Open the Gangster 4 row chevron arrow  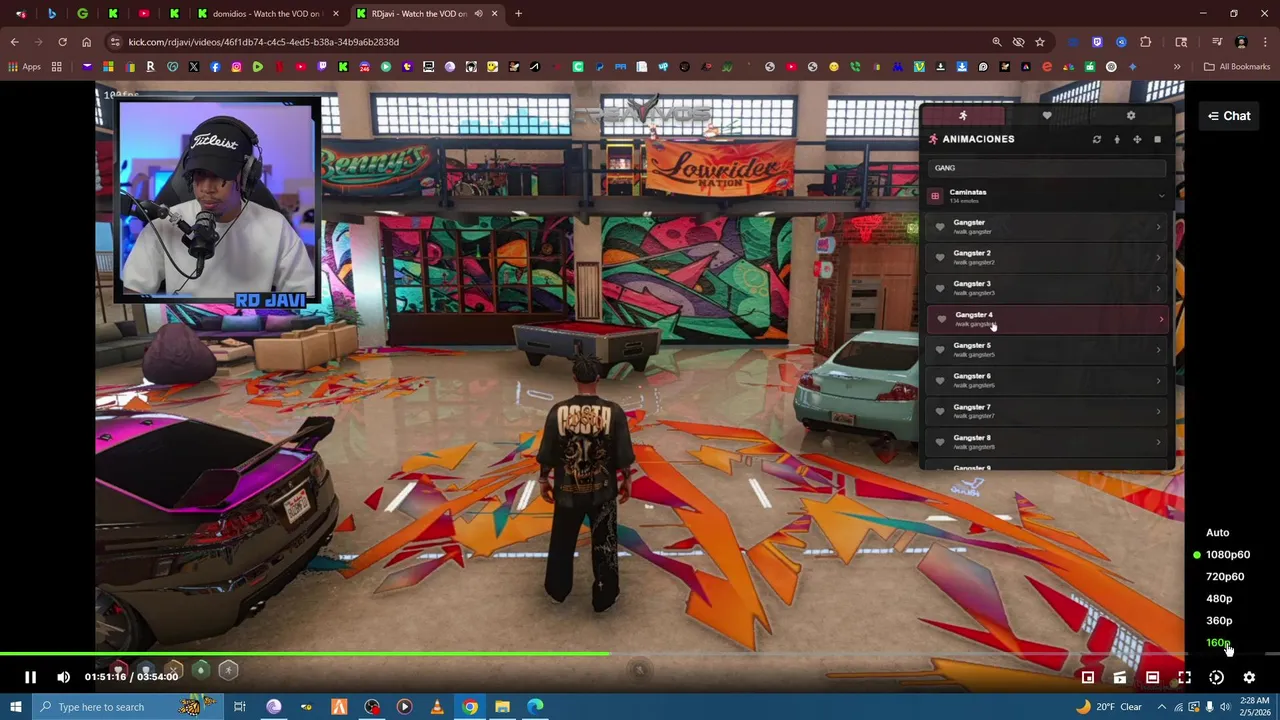coord(1161,319)
